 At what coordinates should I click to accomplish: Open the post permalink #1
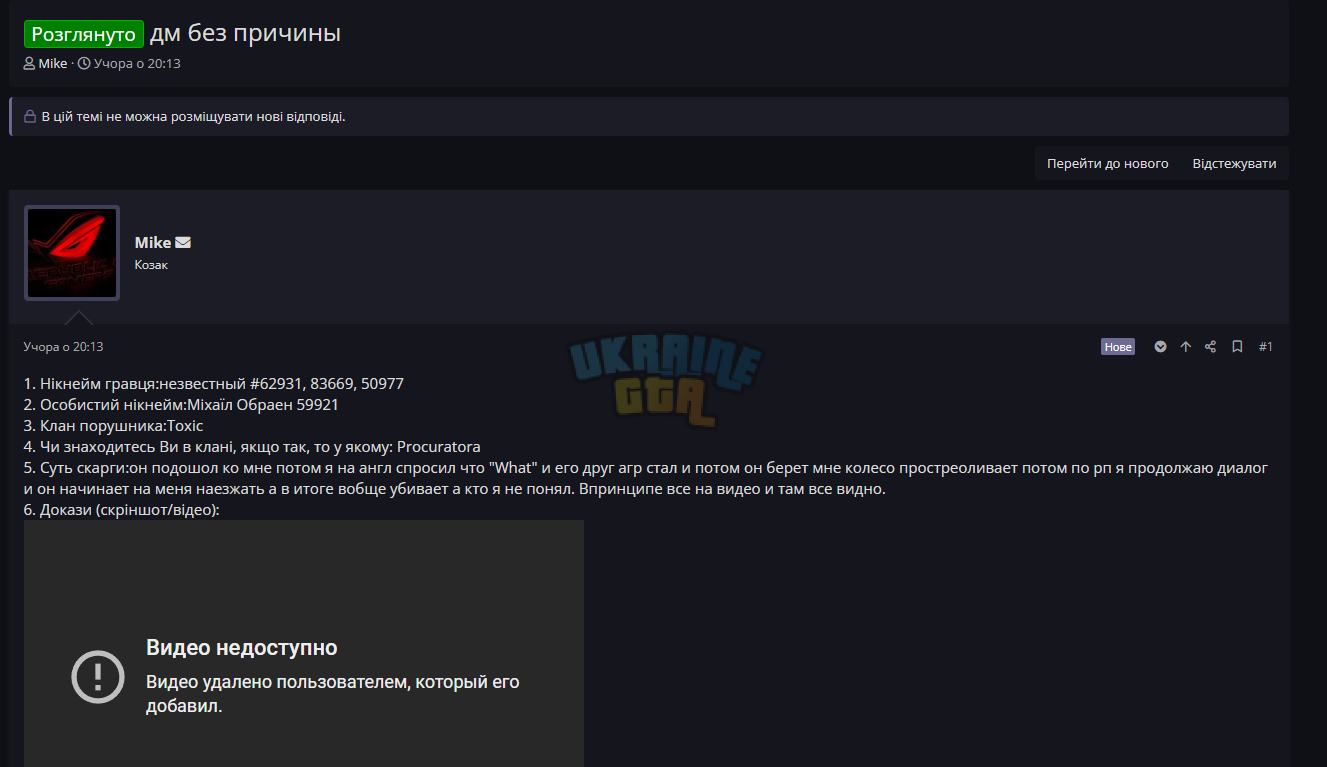[x=1266, y=347]
